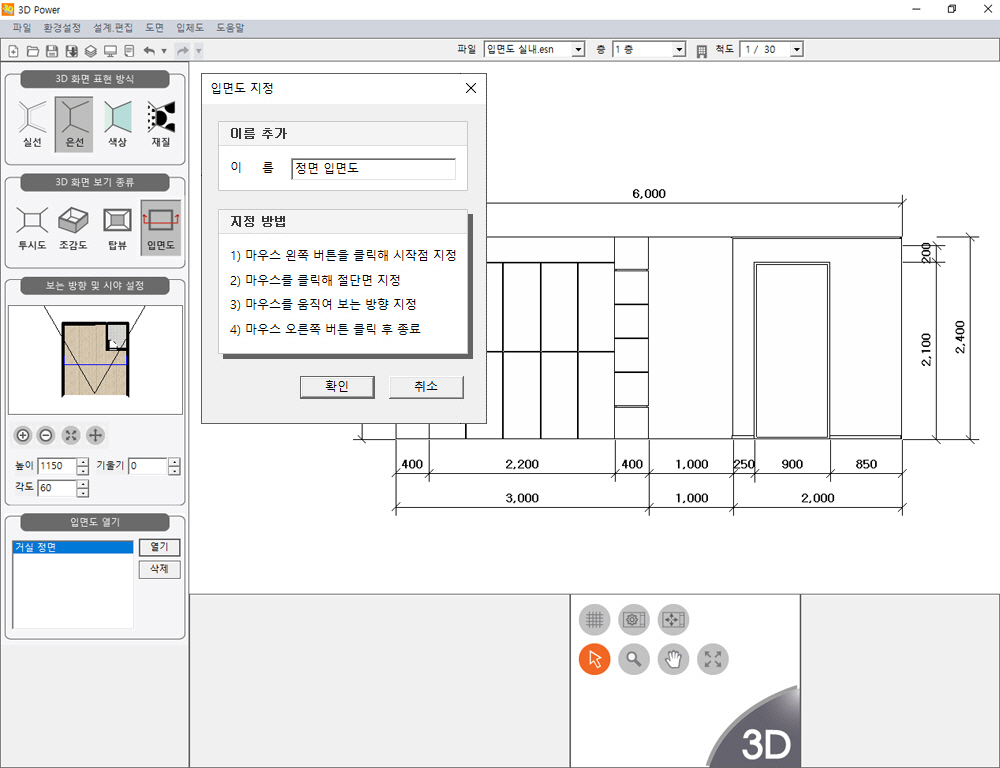Select the 조감도 bird's-eye view
This screenshot has width=1000, height=768.
click(74, 227)
